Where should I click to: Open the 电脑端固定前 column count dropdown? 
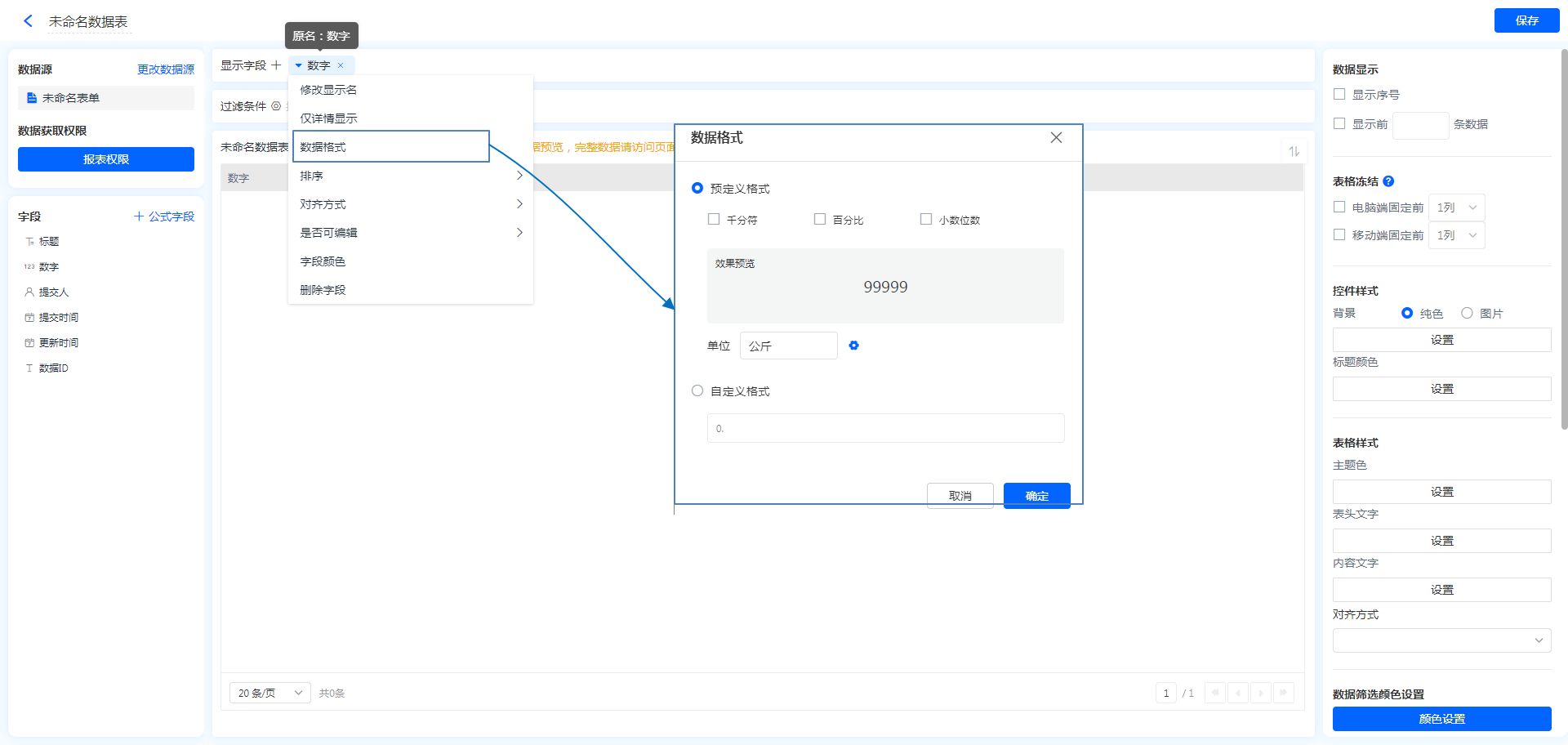(x=1456, y=207)
